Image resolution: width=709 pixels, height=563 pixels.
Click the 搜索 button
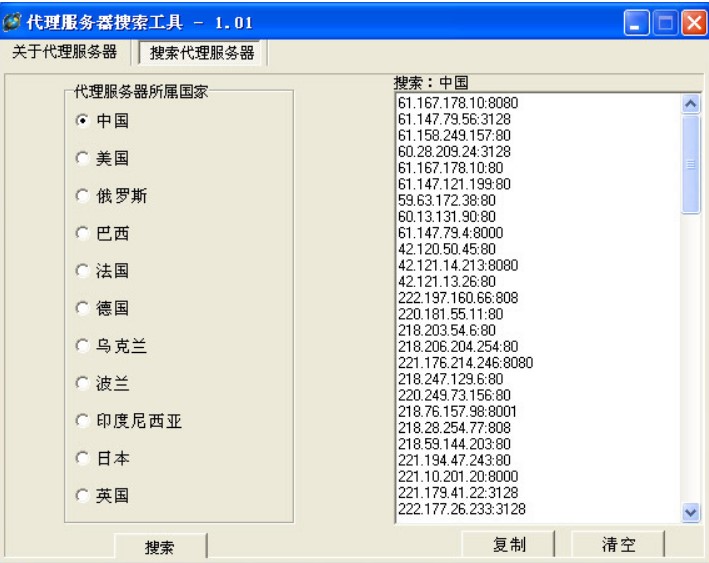tap(160, 546)
